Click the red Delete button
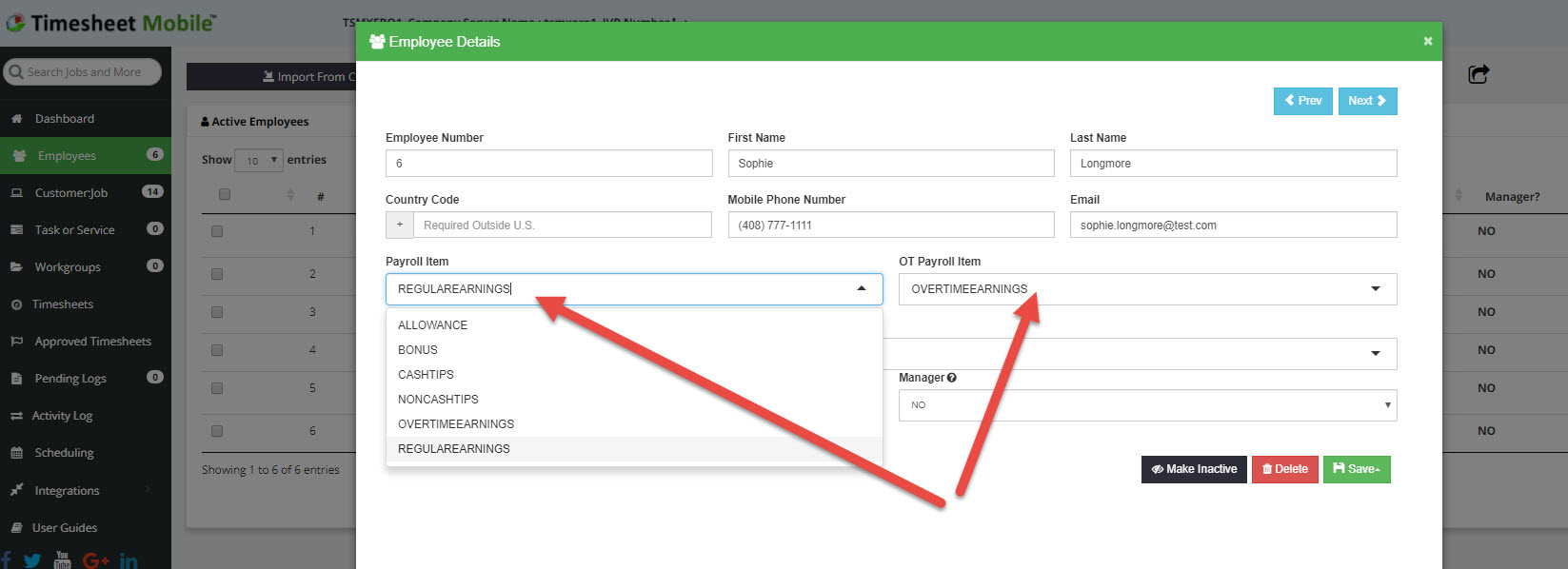1568x569 pixels. 1285,469
